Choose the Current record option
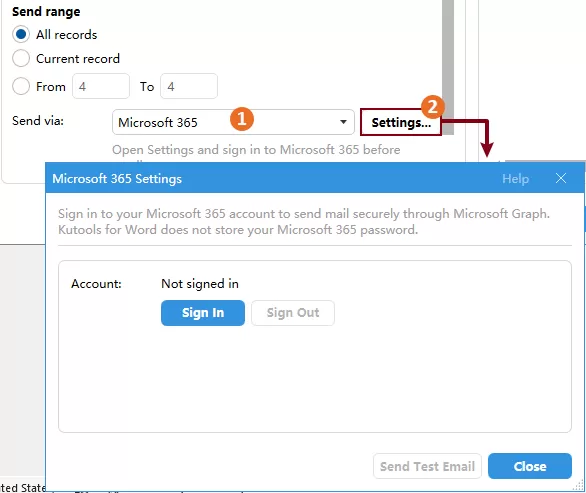586x493 pixels. (21, 58)
